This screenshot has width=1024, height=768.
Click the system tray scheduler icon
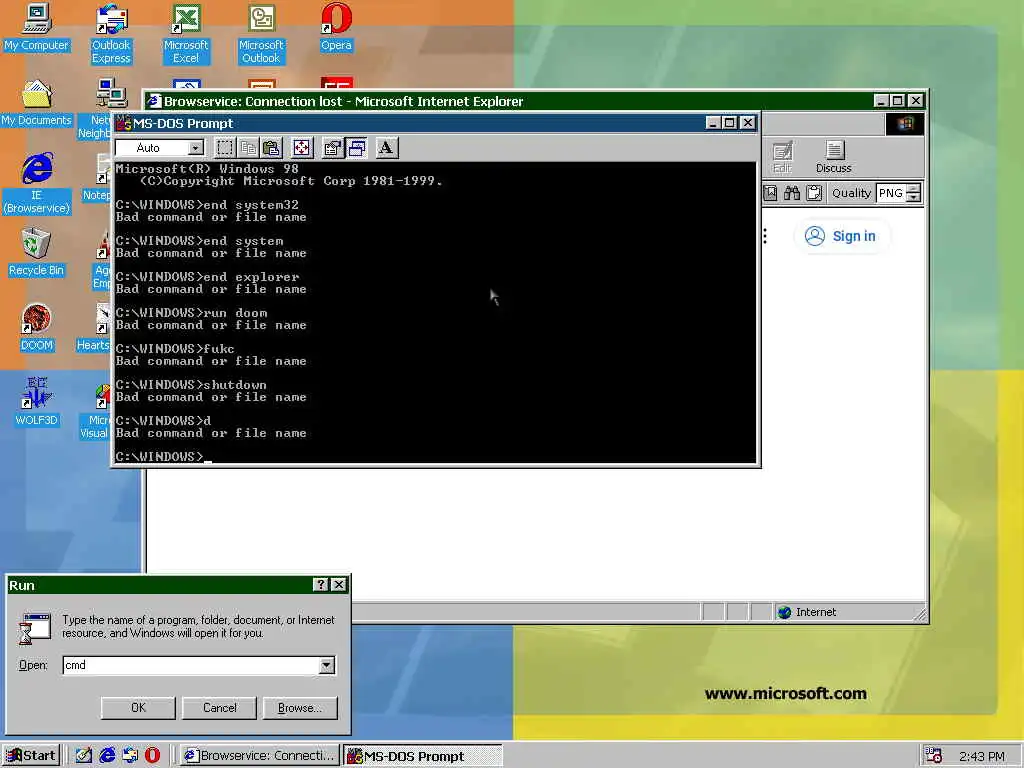pyautogui.click(x=934, y=756)
